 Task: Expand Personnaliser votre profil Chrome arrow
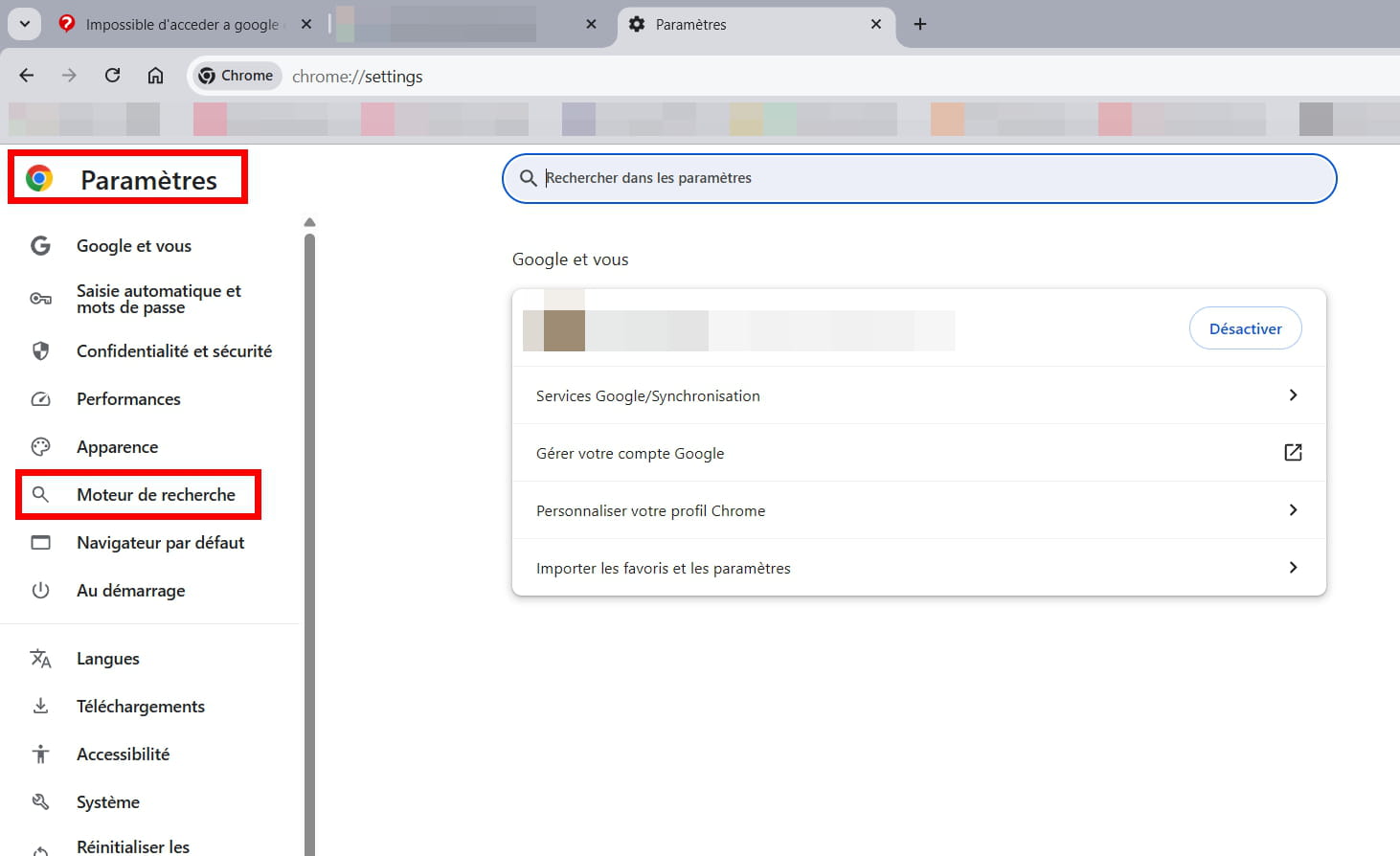point(1293,510)
